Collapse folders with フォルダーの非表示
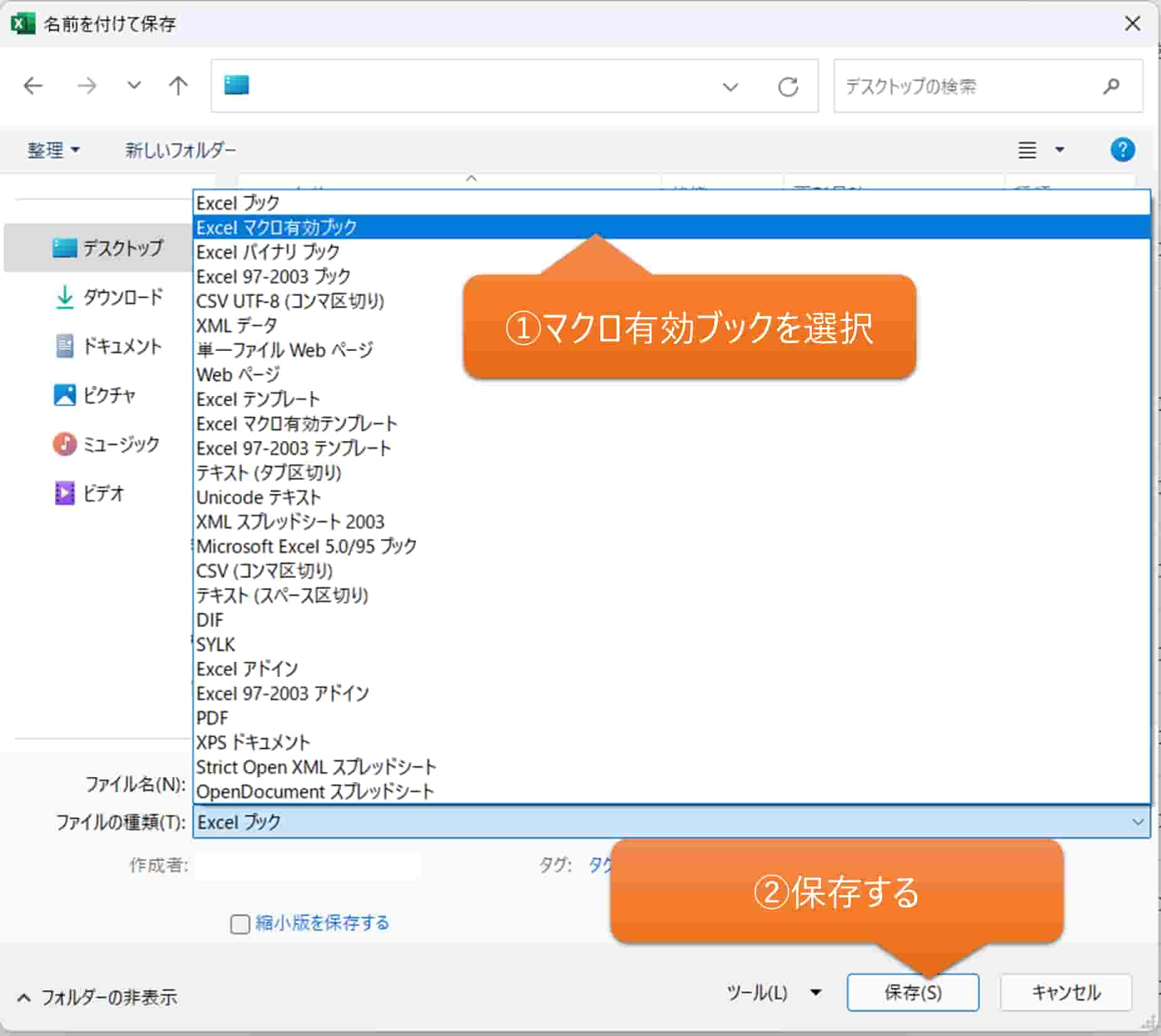 (x=97, y=997)
